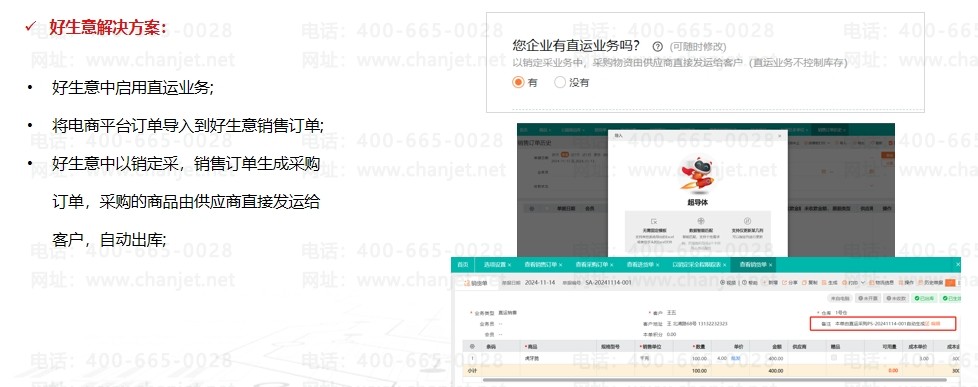
Task: Click the 超导体 robot mascot image
Action: [698, 175]
